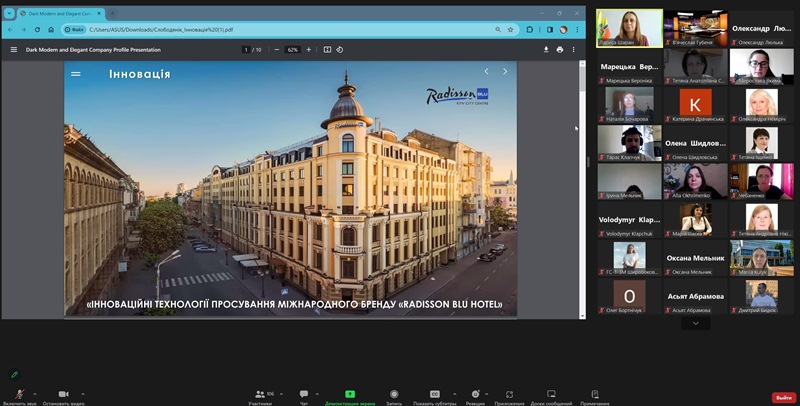Click the PDF page number field
800x406 pixels.
pos(246,49)
